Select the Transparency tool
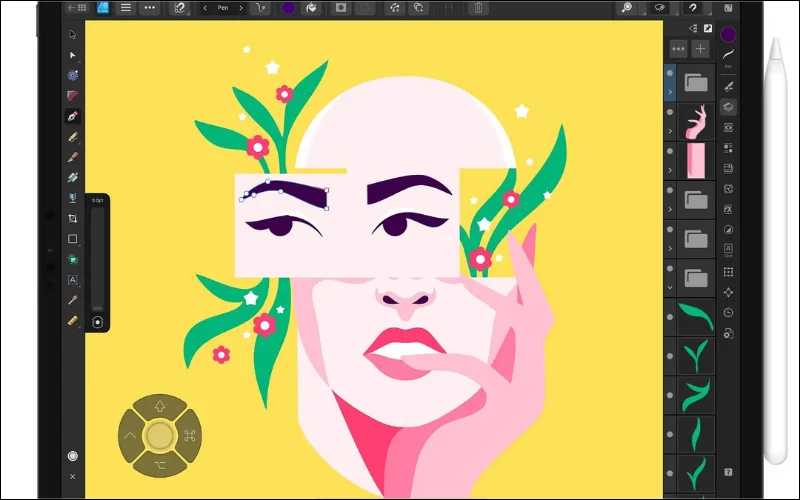Viewport: 800px width, 500px height. (x=72, y=198)
